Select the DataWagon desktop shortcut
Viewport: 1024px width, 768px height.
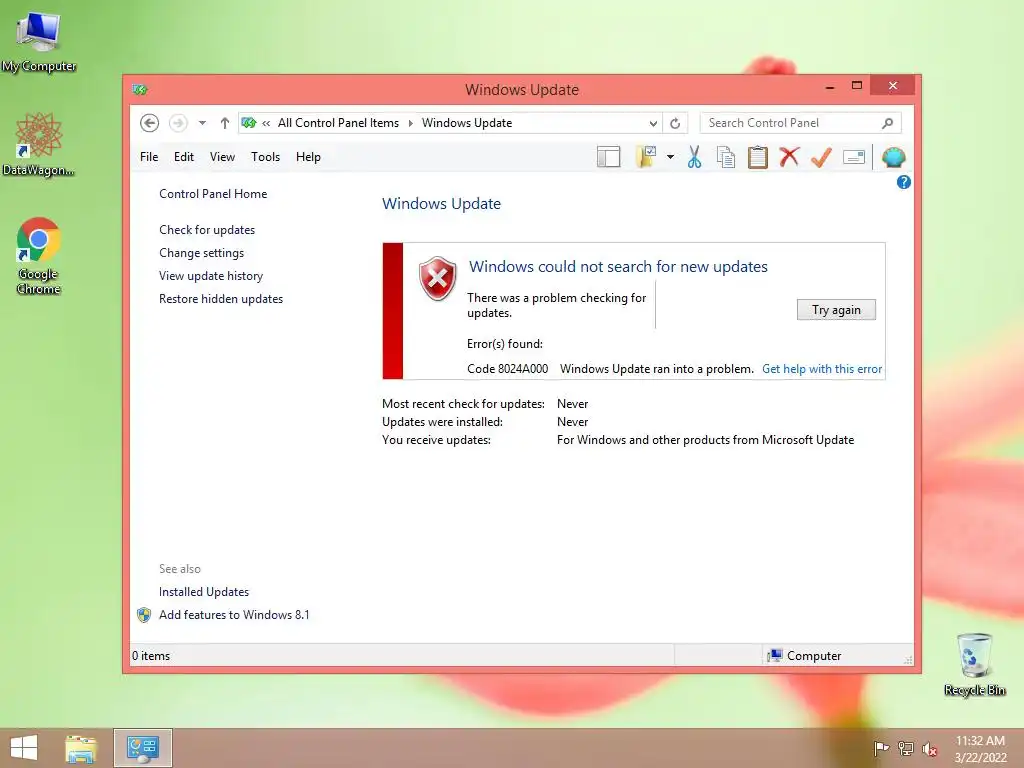click(x=39, y=144)
